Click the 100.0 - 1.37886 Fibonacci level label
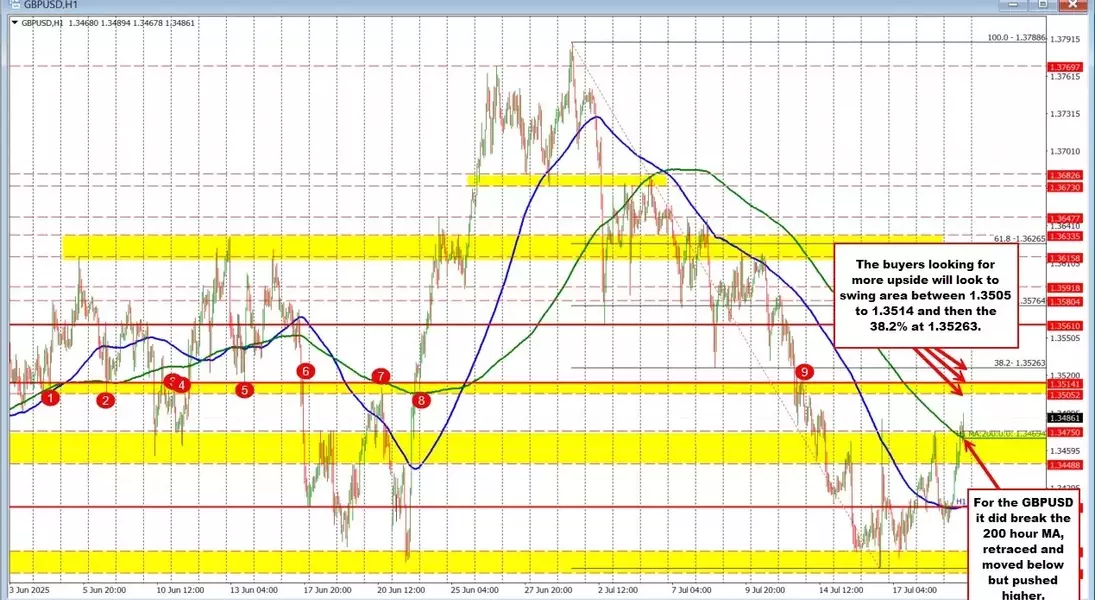This screenshot has height=600, width=1095. pyautogui.click(x=1017, y=38)
